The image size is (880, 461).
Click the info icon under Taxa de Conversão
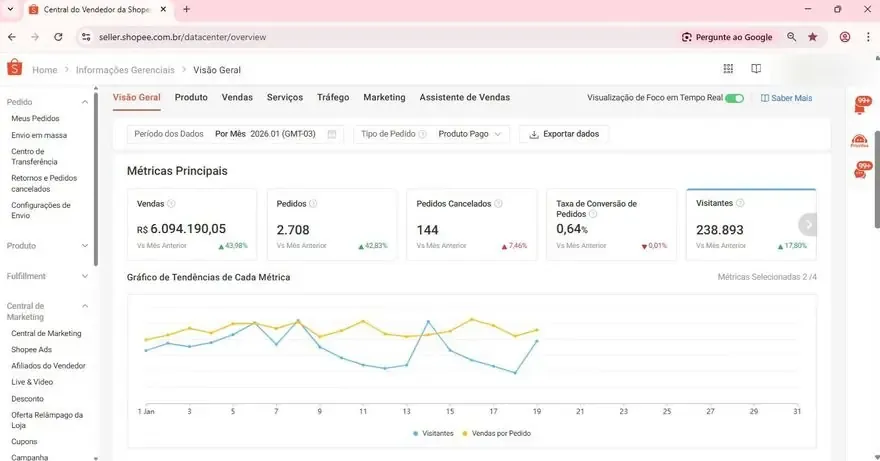click(593, 214)
